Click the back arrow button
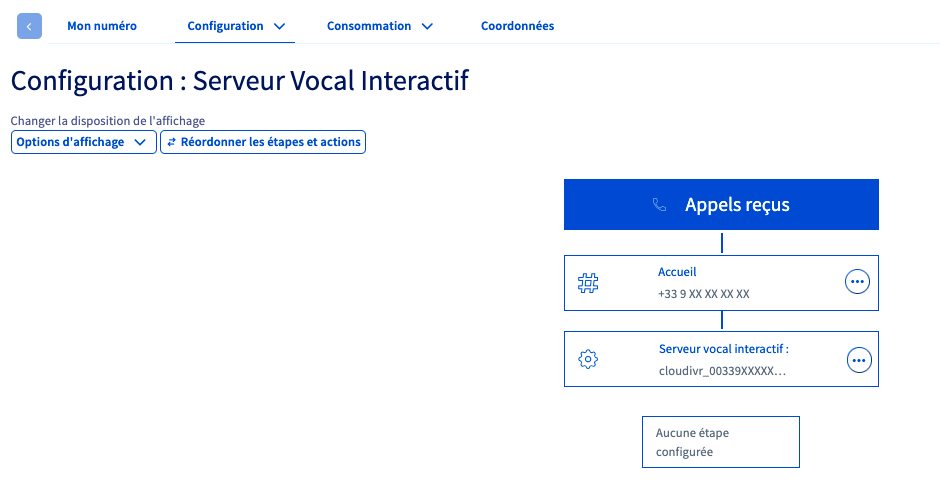 tap(30, 26)
